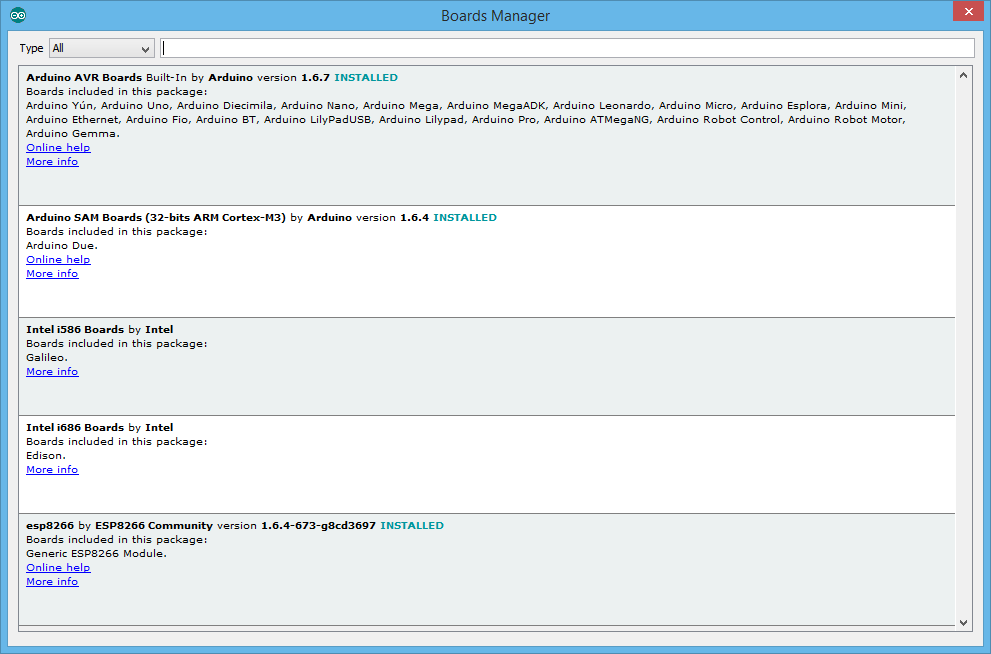Click the scrollbar down arrow
This screenshot has height=654, width=991.
(963, 622)
